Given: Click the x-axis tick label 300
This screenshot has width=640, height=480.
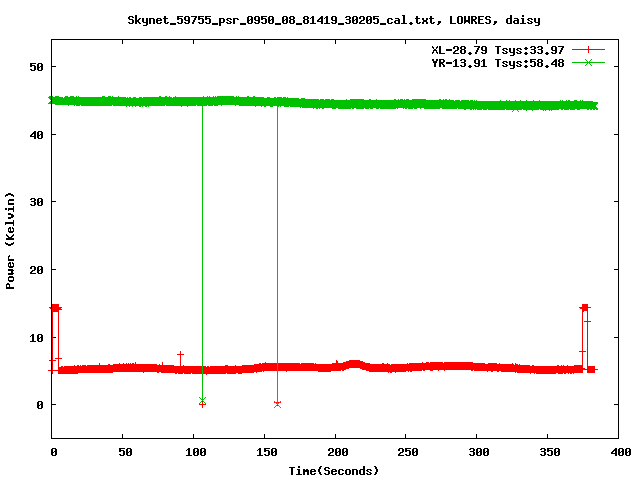Looking at the screenshot, I should pyautogui.click(x=479, y=452).
